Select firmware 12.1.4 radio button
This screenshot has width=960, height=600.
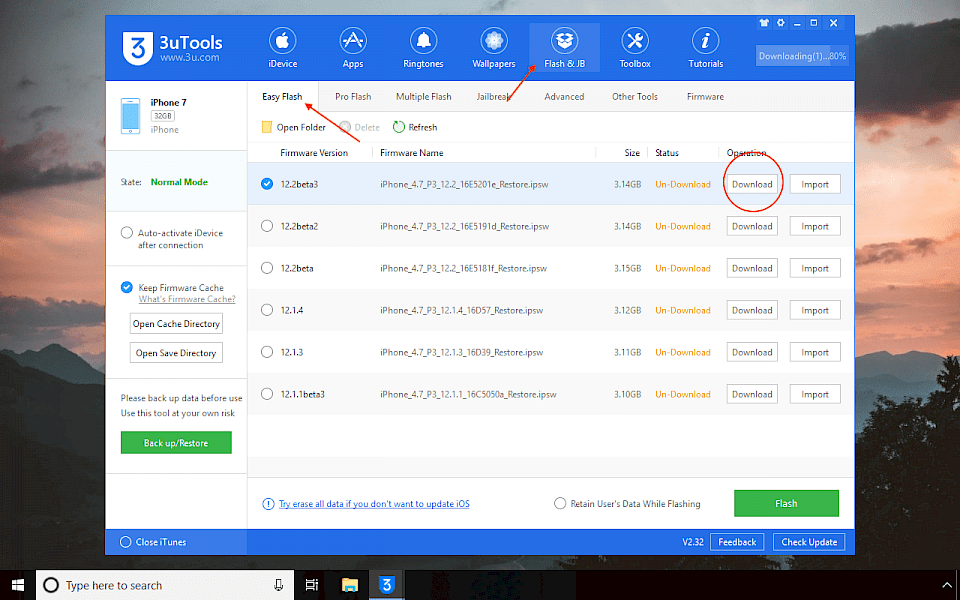[267, 310]
